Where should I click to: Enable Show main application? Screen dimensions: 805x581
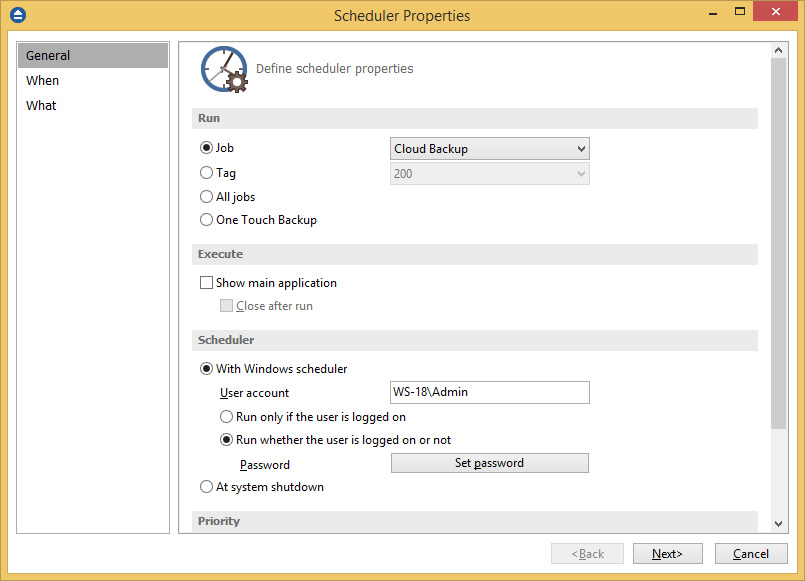click(206, 283)
